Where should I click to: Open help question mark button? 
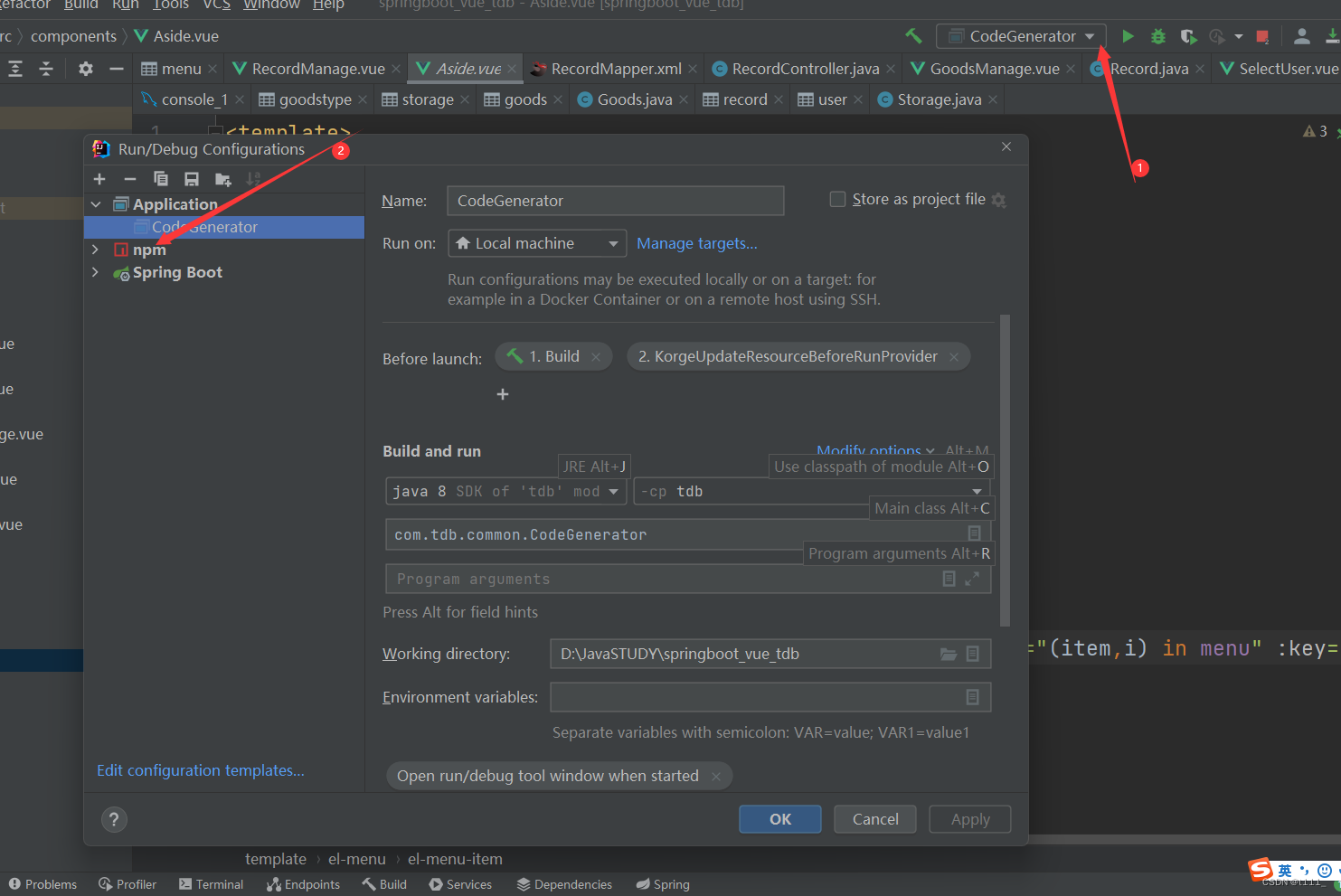point(113,819)
